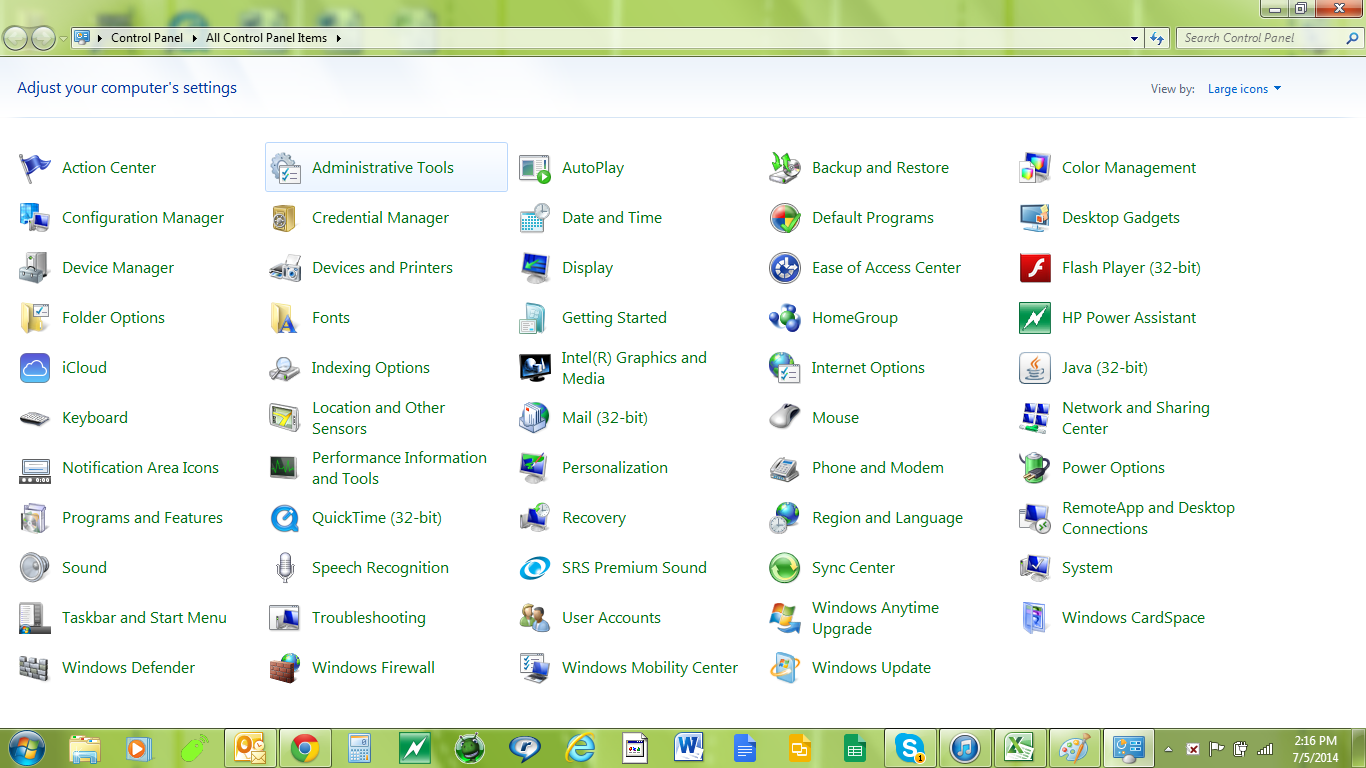
Task: Open the Ease of Access Center icon
Action: [x=785, y=268]
